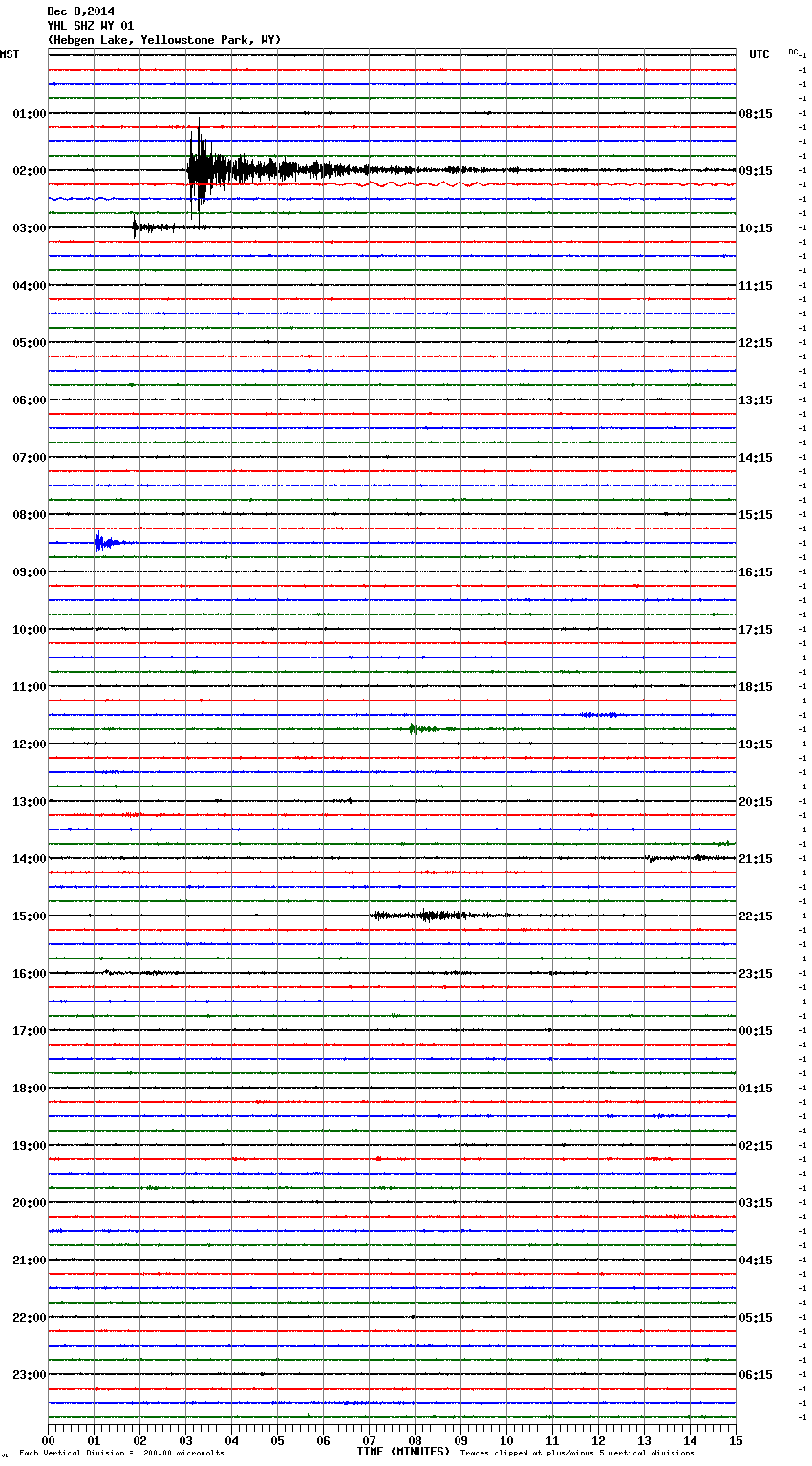
Task: Select the 20:00 MST hour label
Action: tap(29, 1203)
